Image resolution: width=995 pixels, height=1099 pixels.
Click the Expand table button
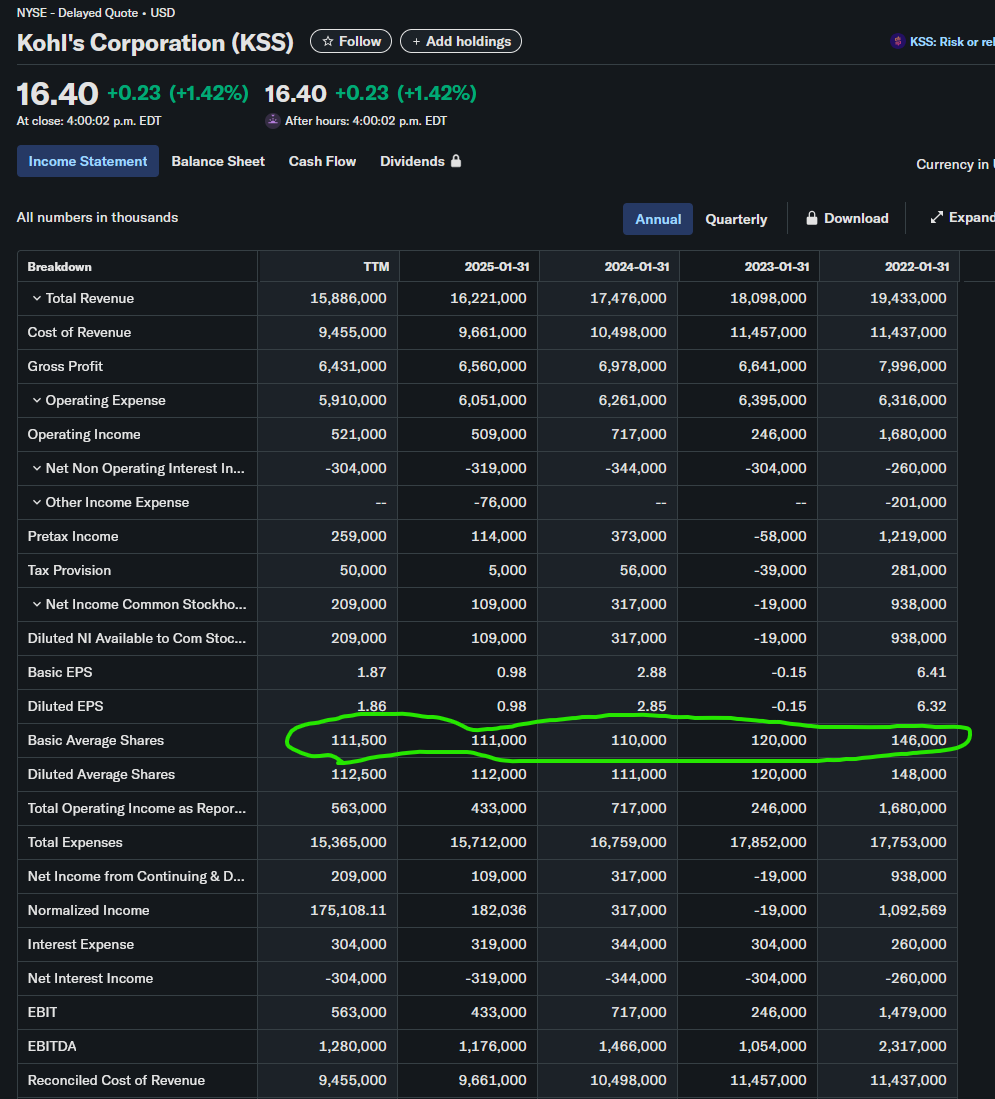click(x=962, y=217)
